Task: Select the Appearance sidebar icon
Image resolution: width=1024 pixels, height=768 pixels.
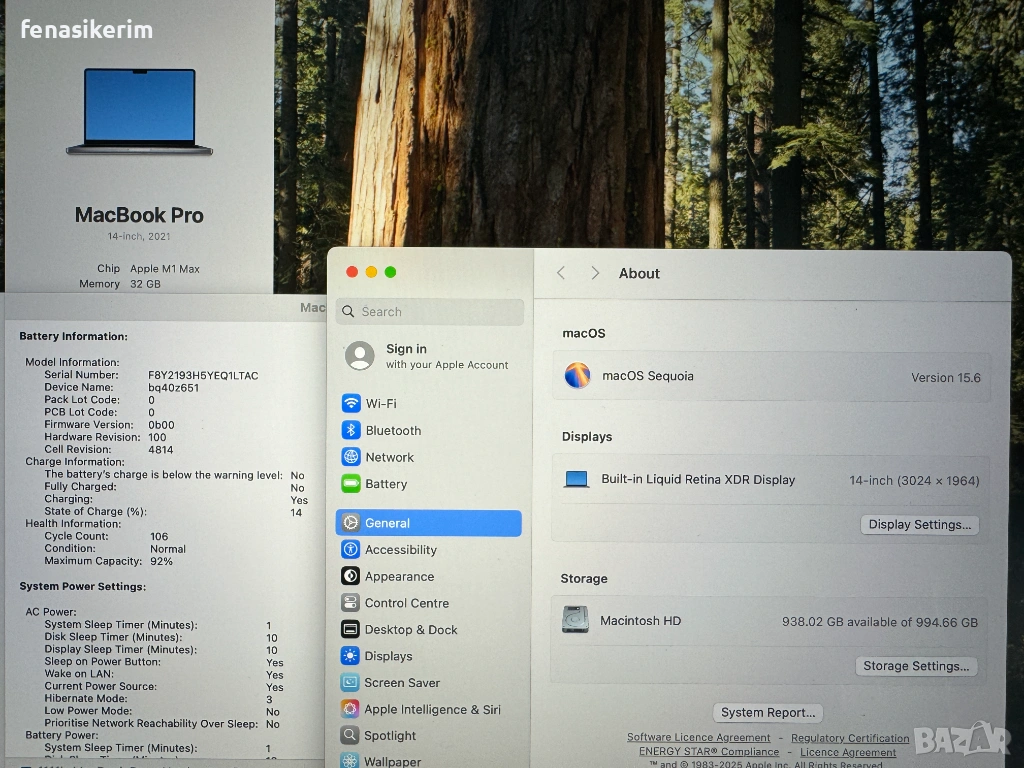Action: tap(351, 576)
